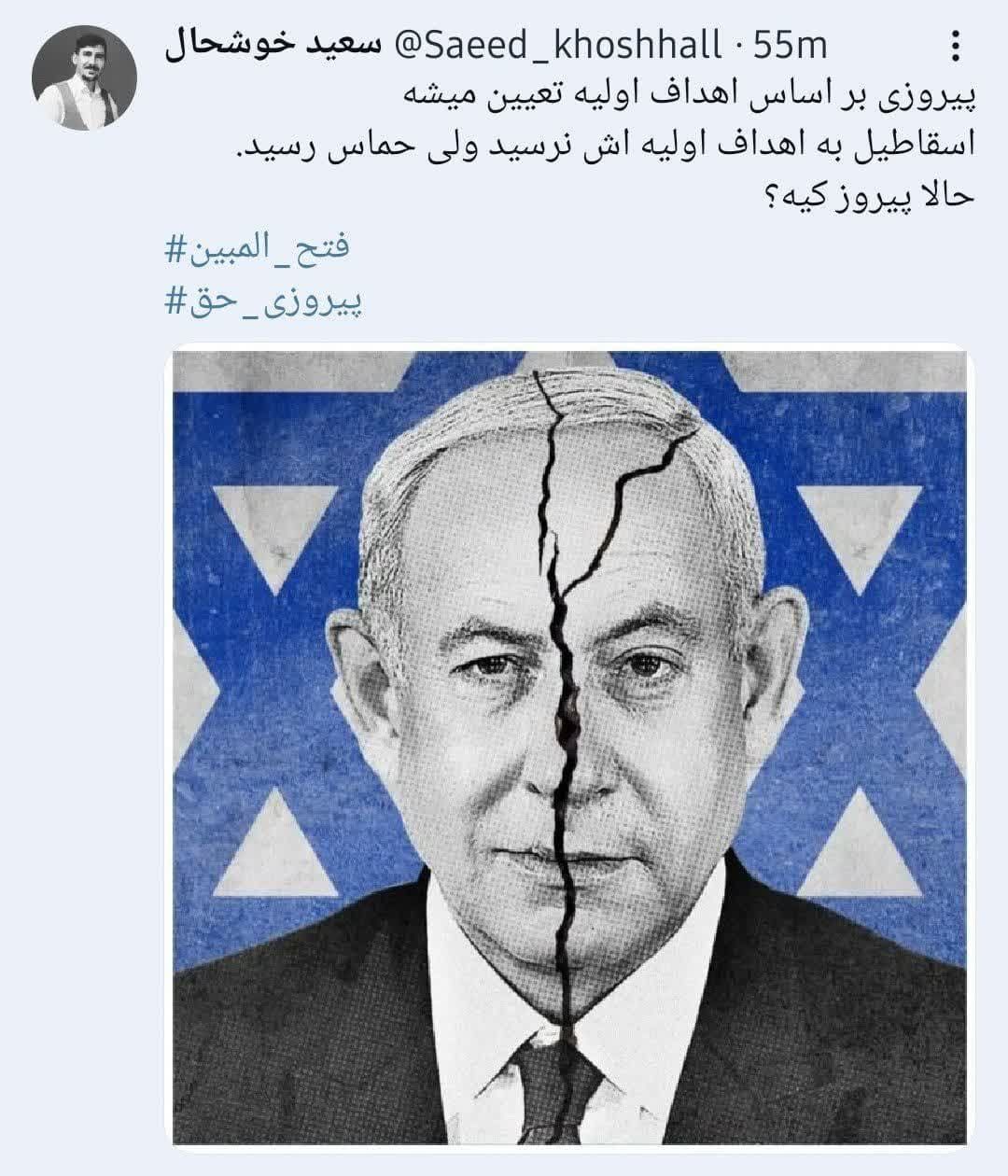Open the round profile avatar of the poster
The height and width of the screenshot is (1176, 1008).
(85, 77)
